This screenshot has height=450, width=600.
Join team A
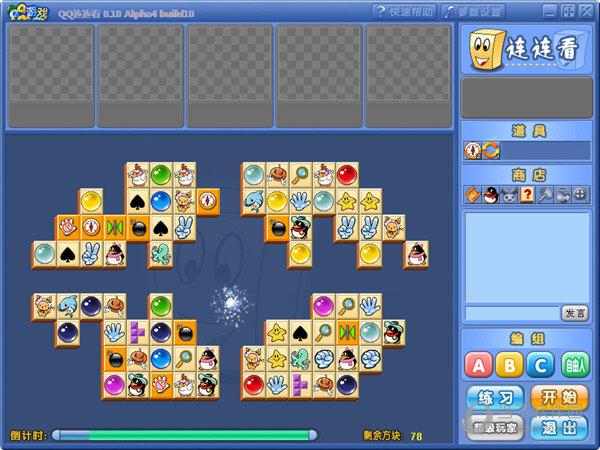tap(481, 364)
